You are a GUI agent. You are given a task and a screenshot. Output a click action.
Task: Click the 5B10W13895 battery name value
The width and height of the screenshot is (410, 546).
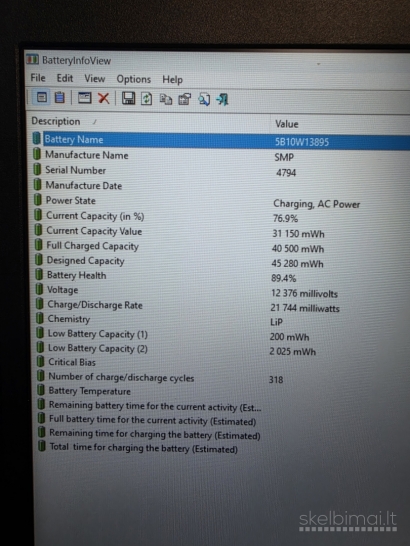pos(302,142)
